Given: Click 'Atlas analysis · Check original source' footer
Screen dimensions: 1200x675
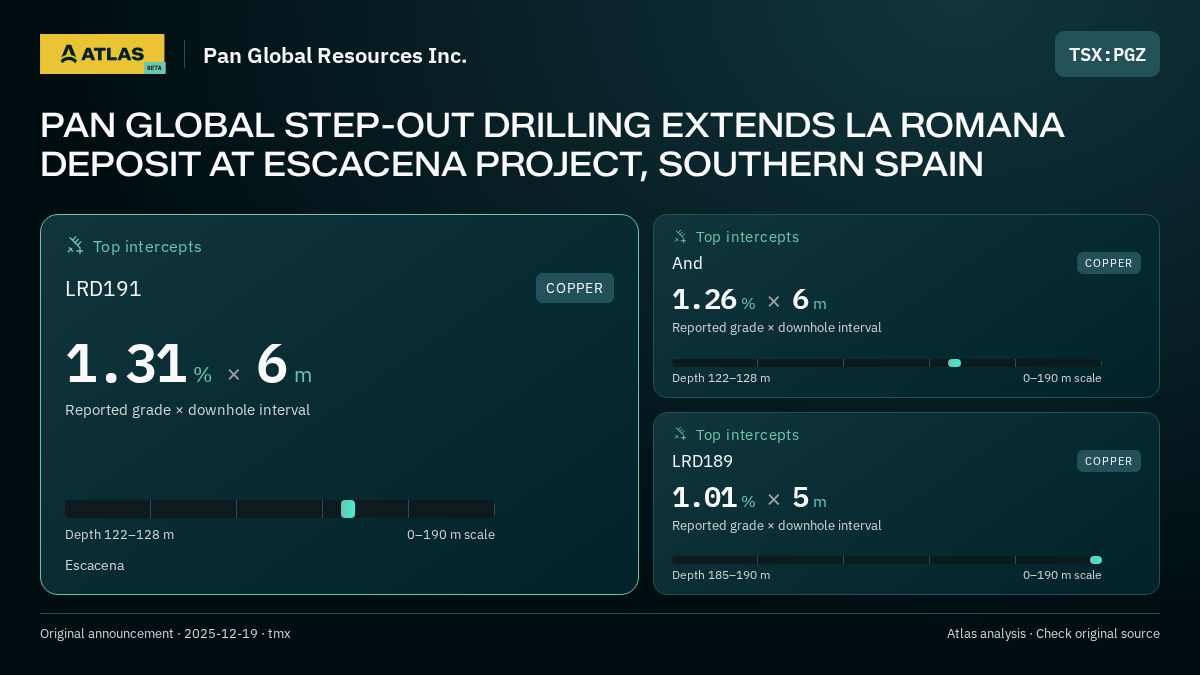Looking at the screenshot, I should click(1053, 633).
